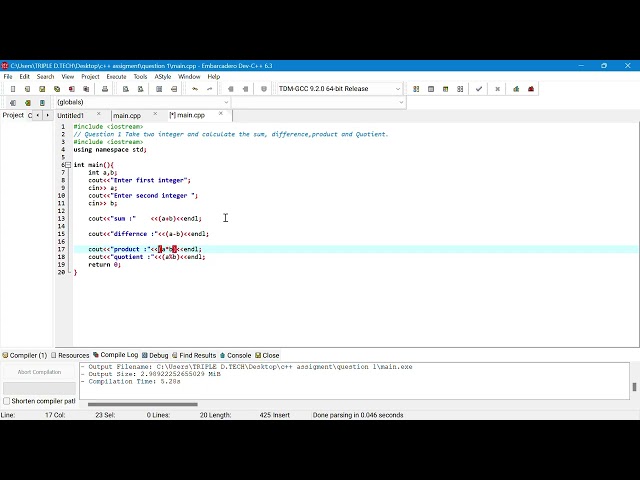
Task: Open the Resources bottom tab
Action: click(70, 356)
